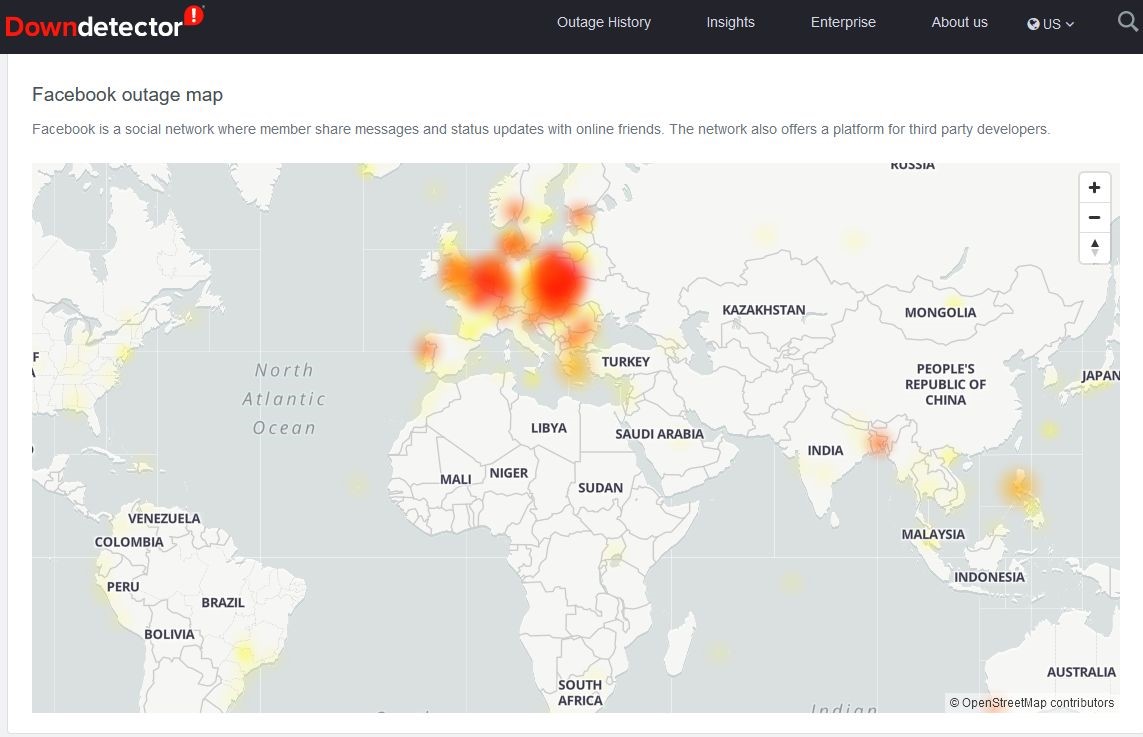Viewport: 1143px width, 737px height.
Task: Open the search magnifier icon
Action: (x=1128, y=22)
